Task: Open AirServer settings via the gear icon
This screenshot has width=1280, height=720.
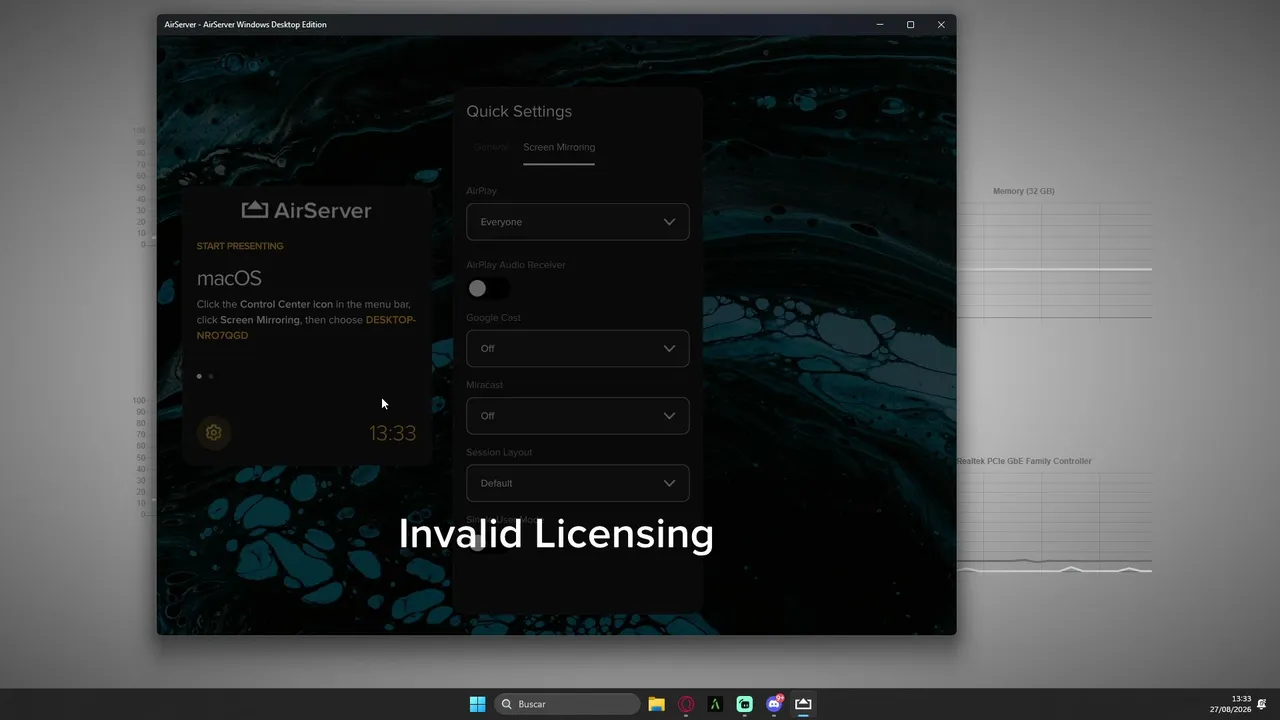Action: click(213, 432)
